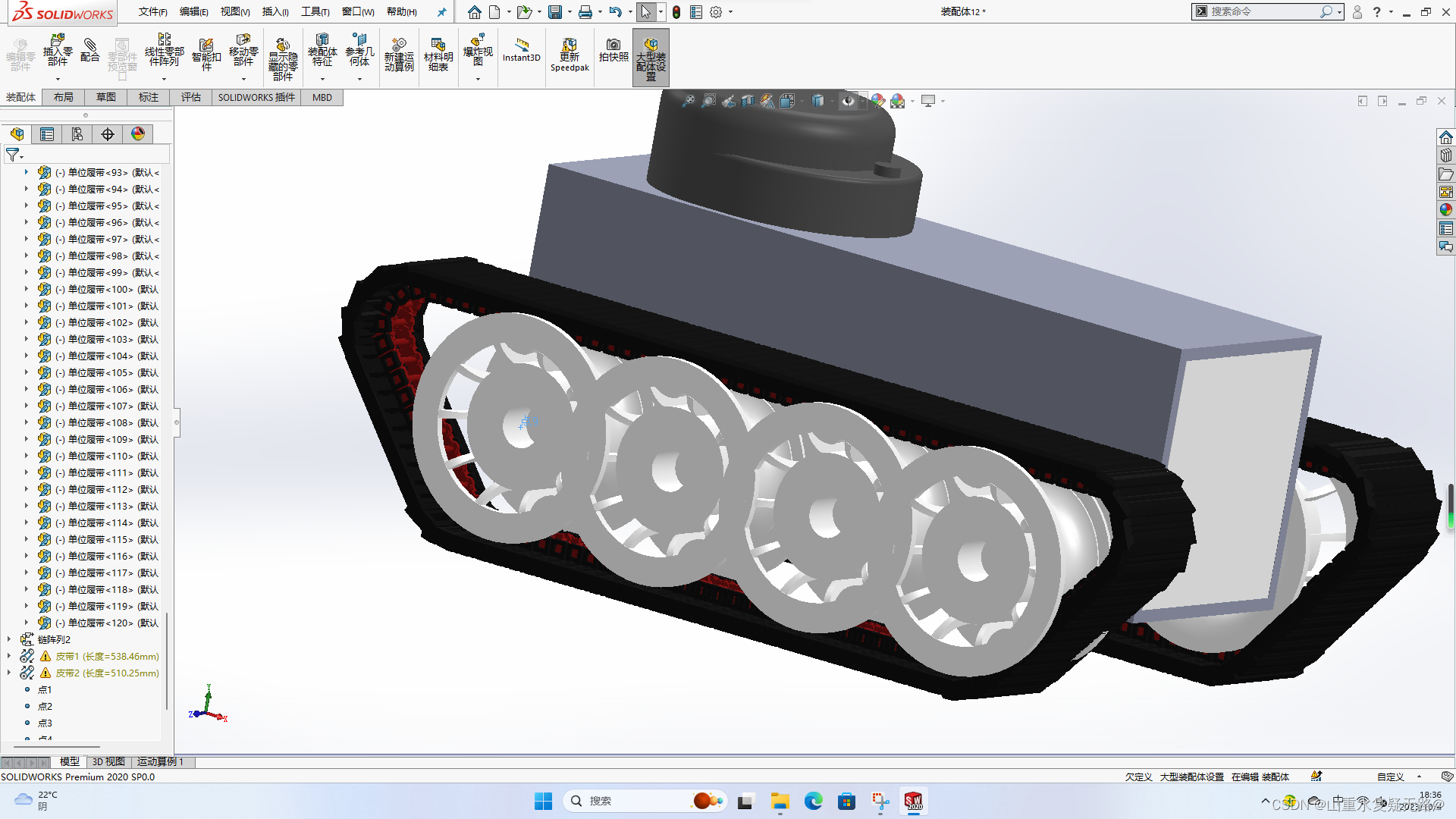The image size is (1456, 819).
Task: Toggle Section View icon
Action: pos(748,101)
